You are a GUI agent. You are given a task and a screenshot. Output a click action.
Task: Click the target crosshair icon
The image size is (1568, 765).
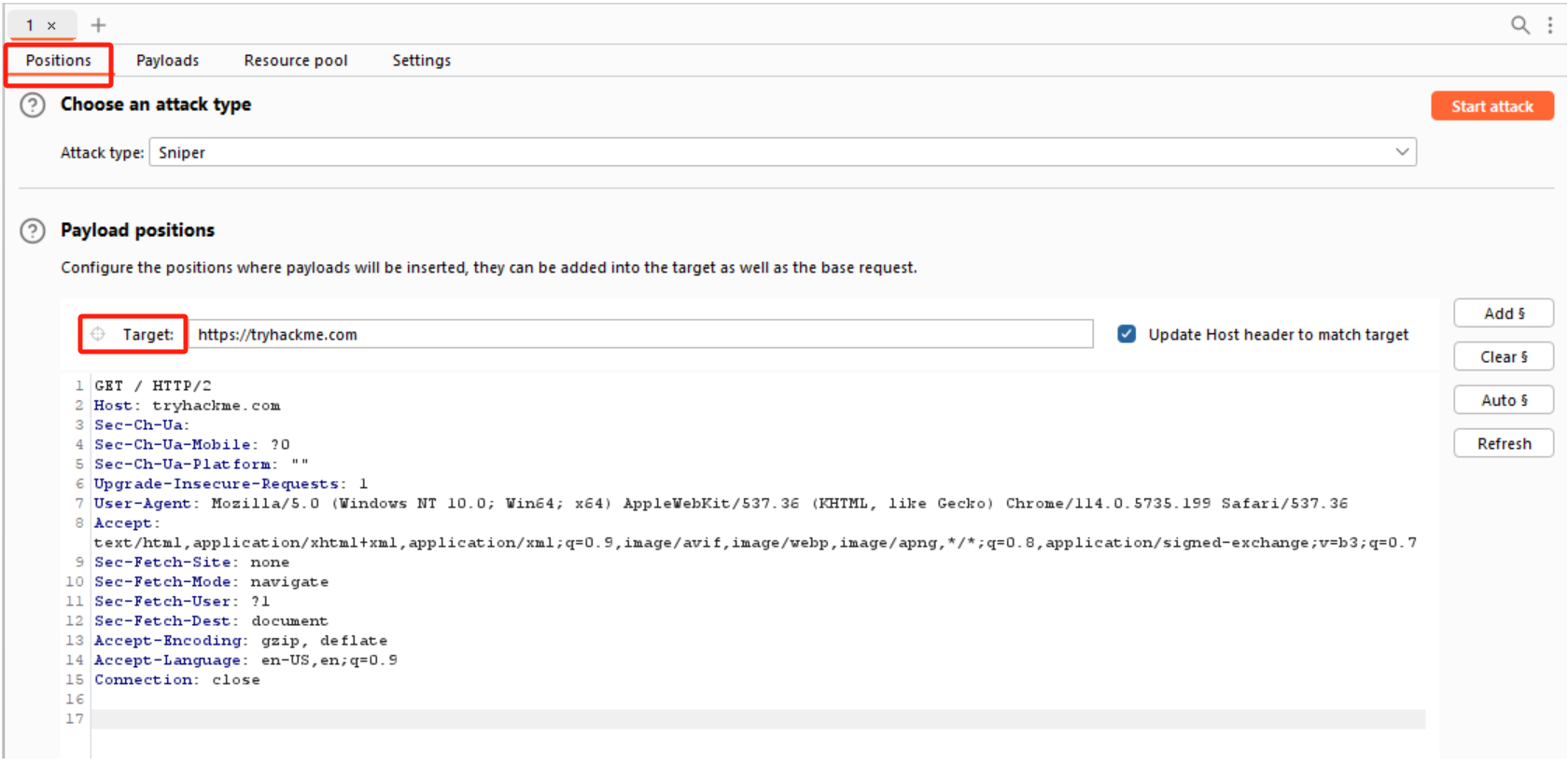(98, 334)
